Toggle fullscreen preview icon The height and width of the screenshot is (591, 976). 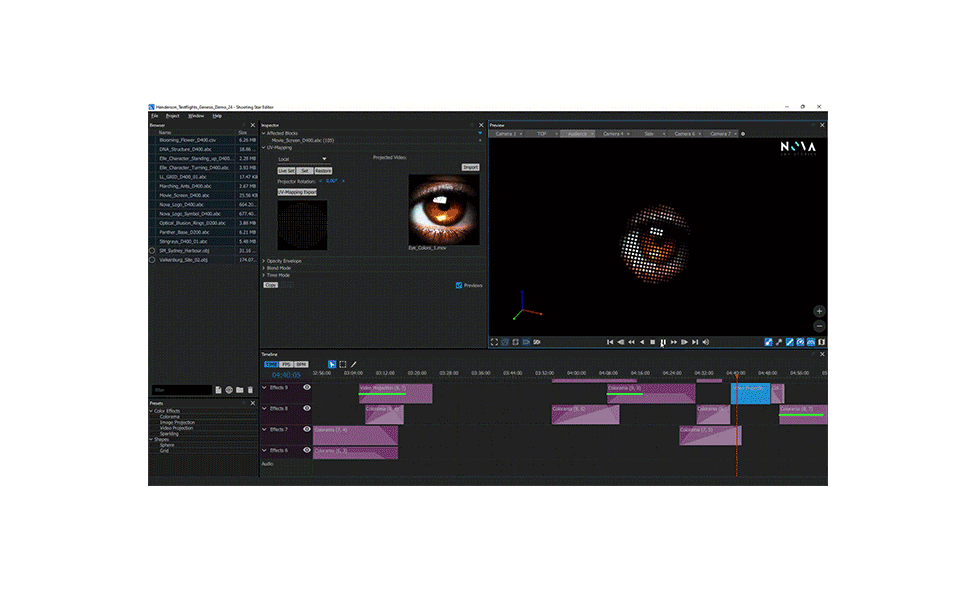coord(494,342)
